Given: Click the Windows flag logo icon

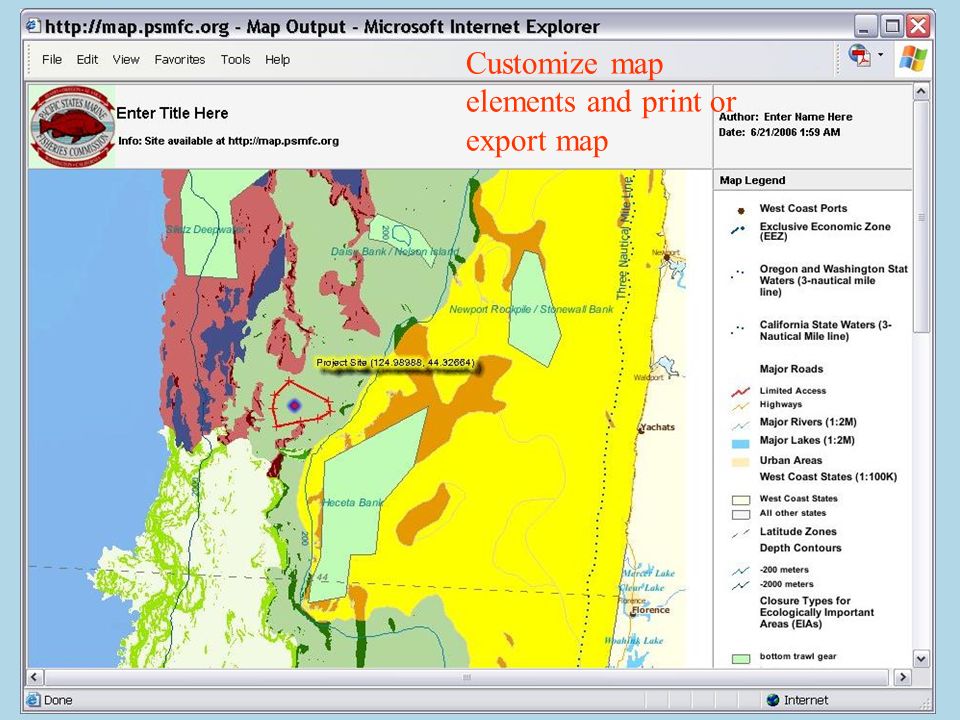Looking at the screenshot, I should (x=913, y=59).
